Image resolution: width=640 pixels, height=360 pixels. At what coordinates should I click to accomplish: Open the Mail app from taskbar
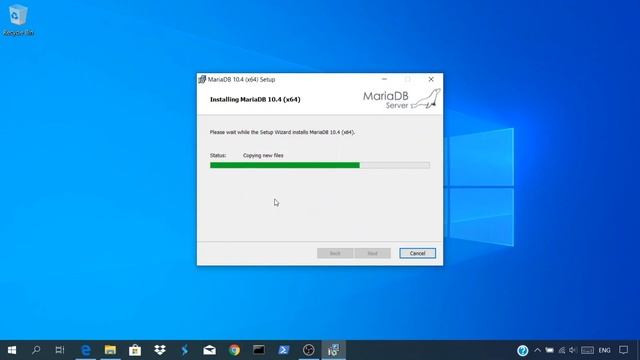(x=209, y=350)
